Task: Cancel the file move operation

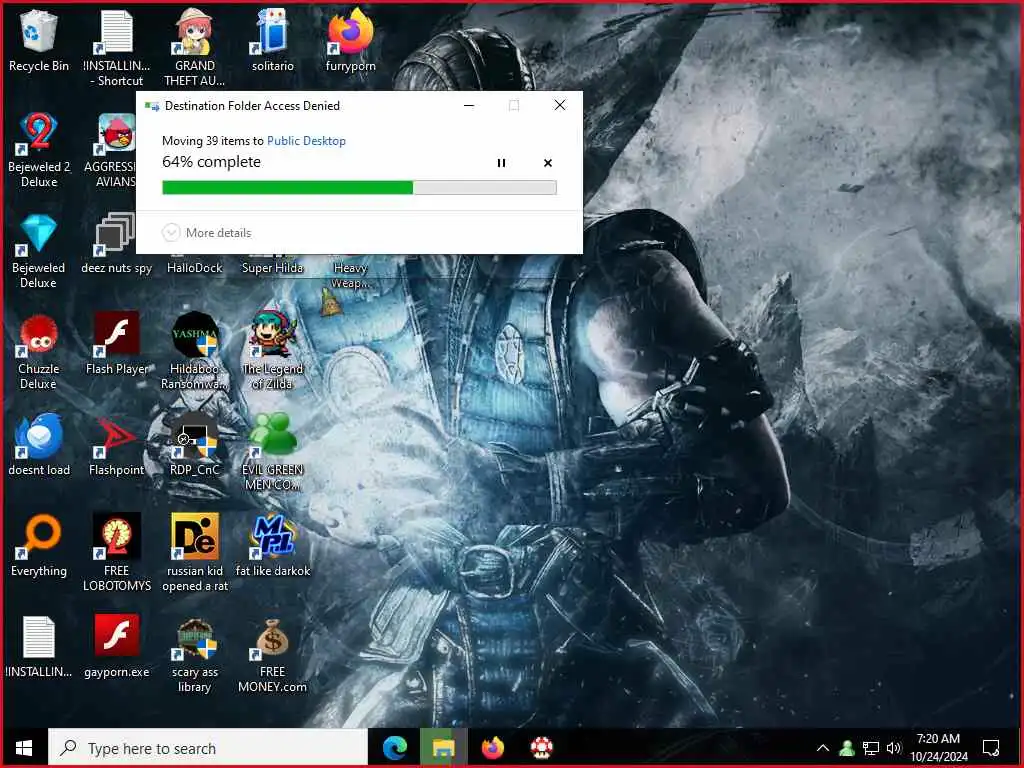Action: coord(548,163)
